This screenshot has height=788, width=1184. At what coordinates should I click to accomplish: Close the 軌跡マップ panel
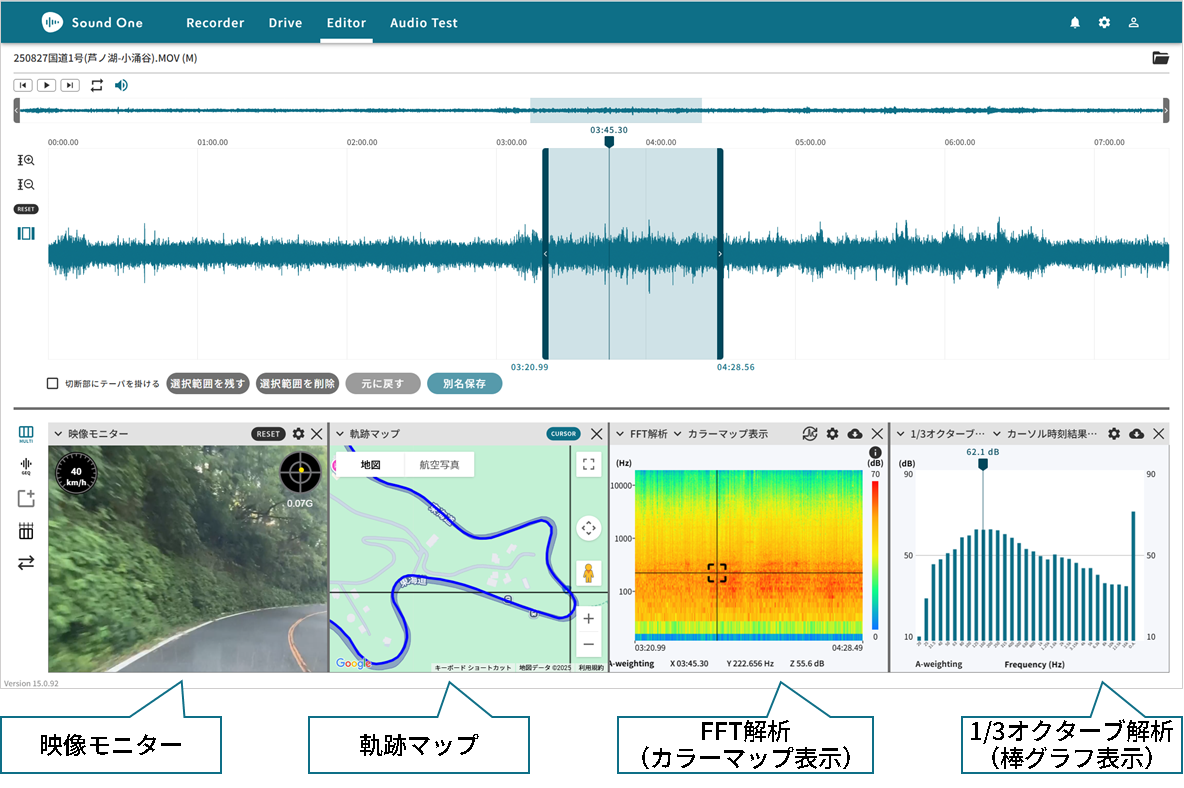pyautogui.click(x=597, y=434)
